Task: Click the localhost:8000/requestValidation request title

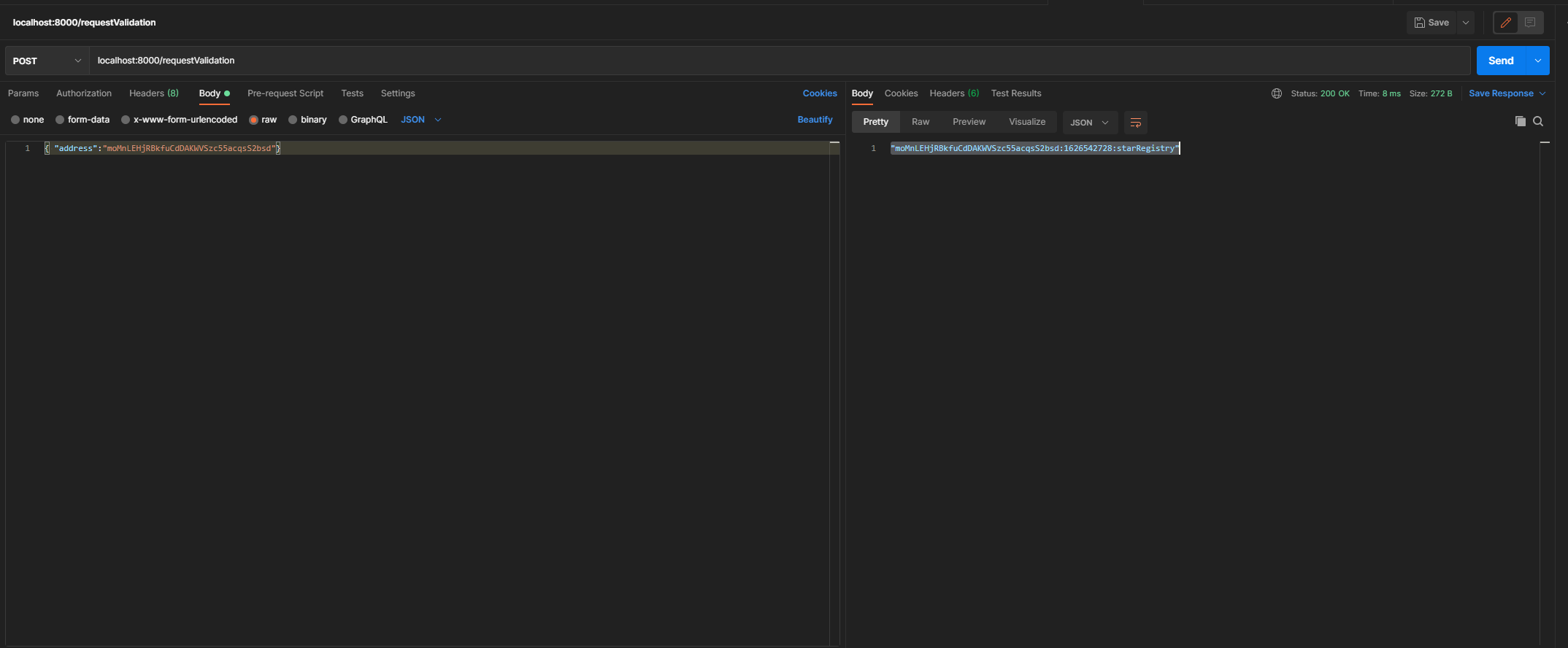Action: click(84, 23)
